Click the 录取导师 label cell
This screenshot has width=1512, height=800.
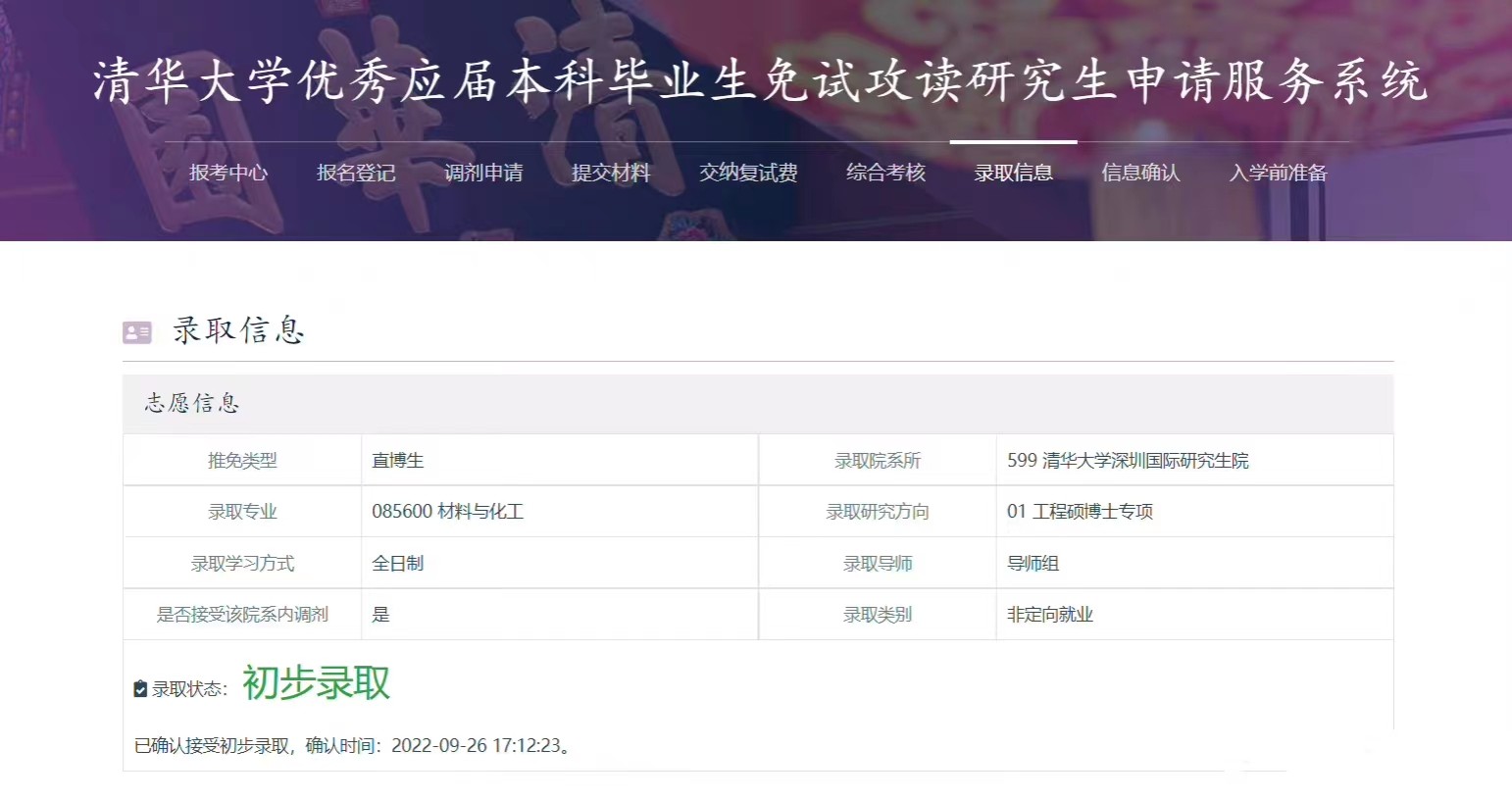[x=878, y=563]
